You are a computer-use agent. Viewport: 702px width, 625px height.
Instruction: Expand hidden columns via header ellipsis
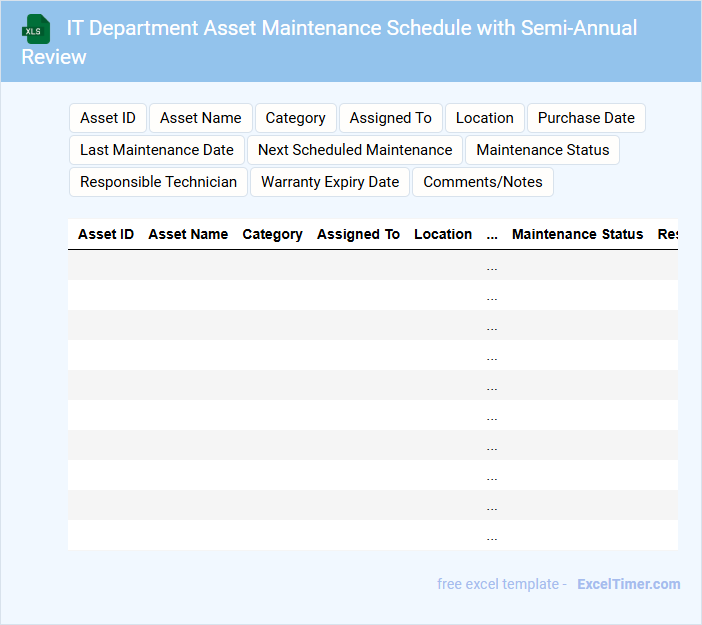pos(492,235)
